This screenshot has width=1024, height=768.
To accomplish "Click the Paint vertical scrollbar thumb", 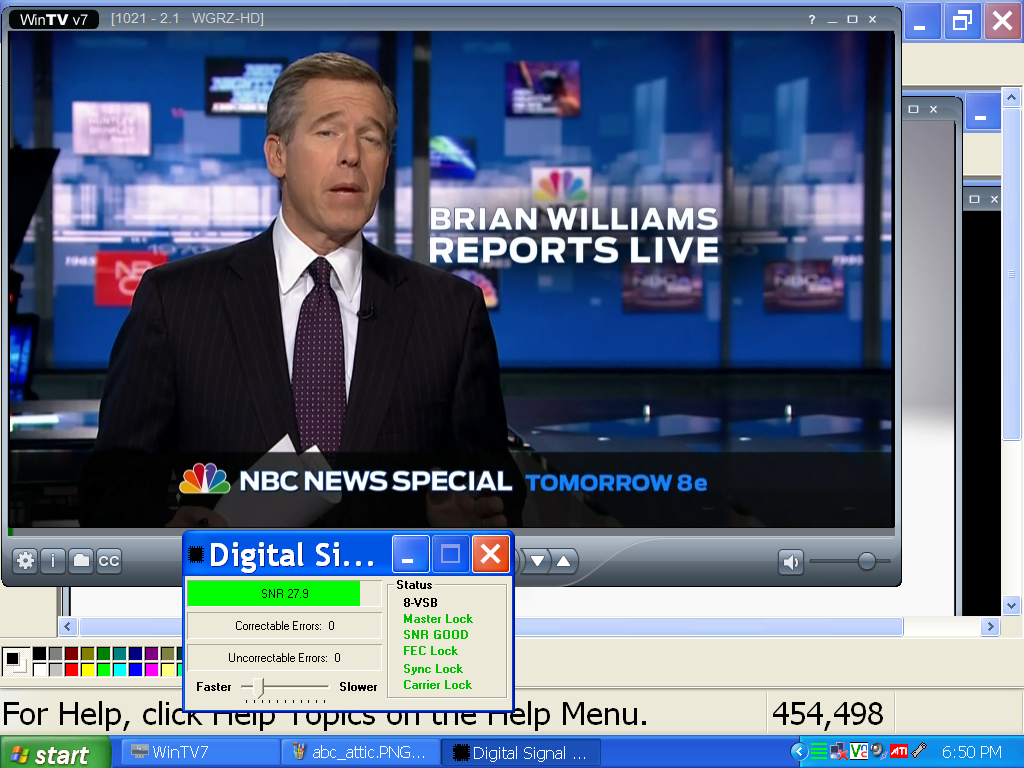I will click(1012, 274).
